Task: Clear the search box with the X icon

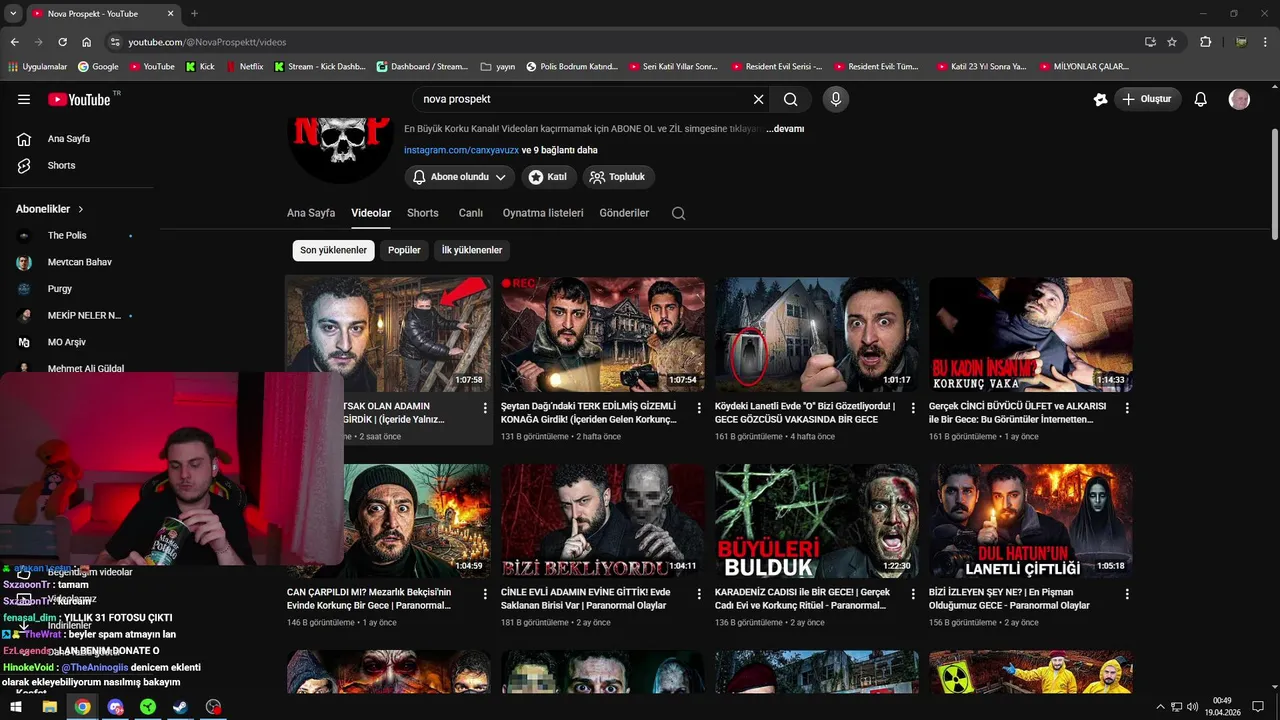Action: pyautogui.click(x=758, y=99)
